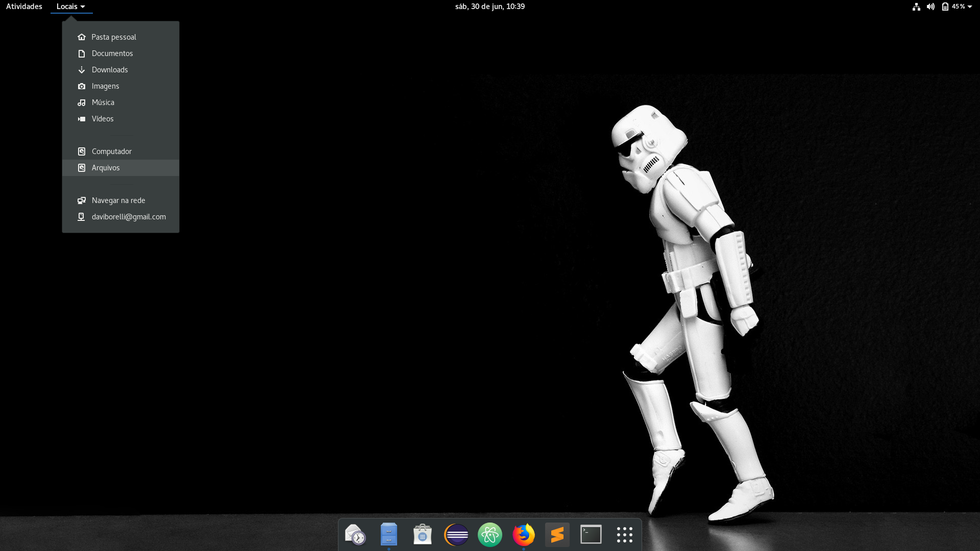
Task: Open Documentos from Locais menu
Action: 121,53
